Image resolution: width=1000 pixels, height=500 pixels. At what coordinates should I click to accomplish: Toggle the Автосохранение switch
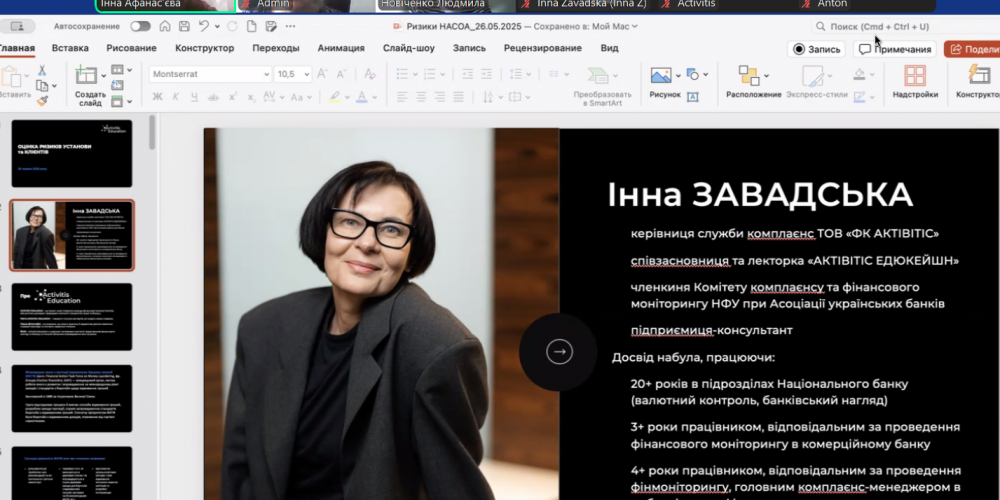[x=140, y=26]
